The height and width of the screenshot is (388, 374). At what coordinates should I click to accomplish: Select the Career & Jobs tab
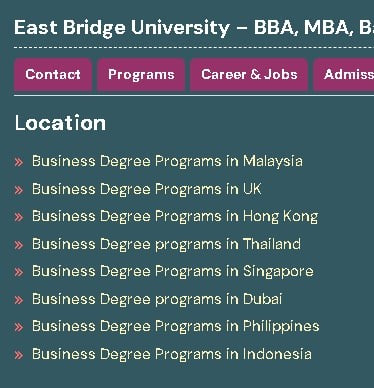pyautogui.click(x=249, y=75)
